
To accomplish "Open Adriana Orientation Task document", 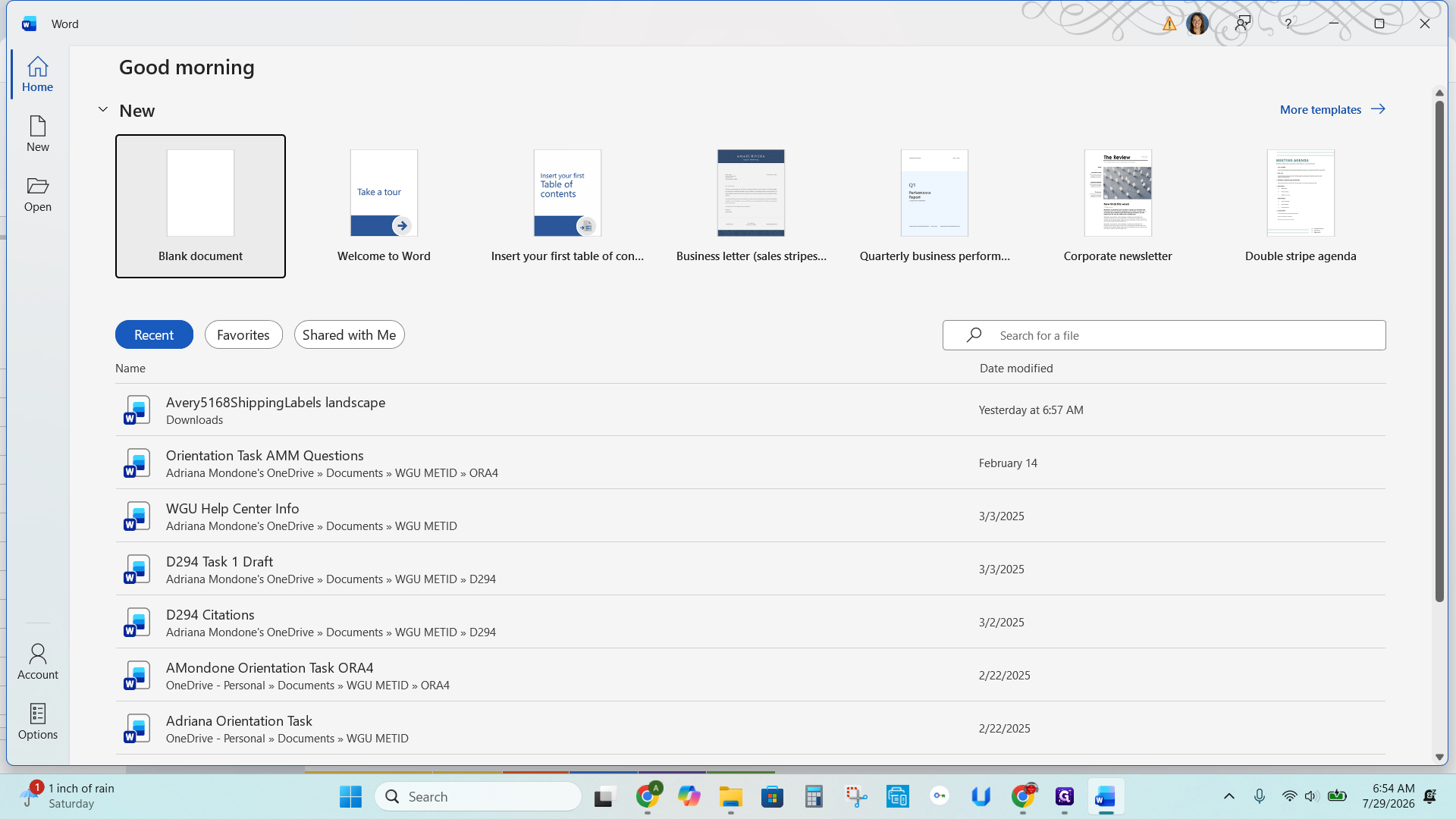I will tap(750, 728).
